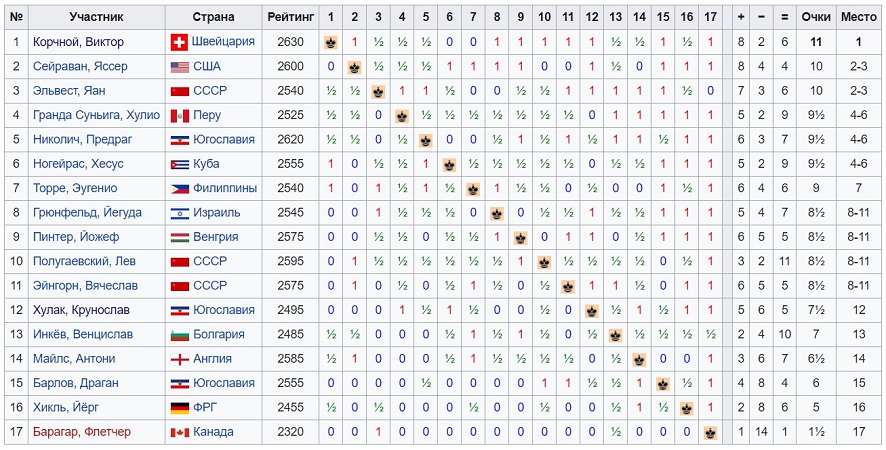Follow the Венгрия country link
Screen dimensions: 886x450
[x=215, y=237]
